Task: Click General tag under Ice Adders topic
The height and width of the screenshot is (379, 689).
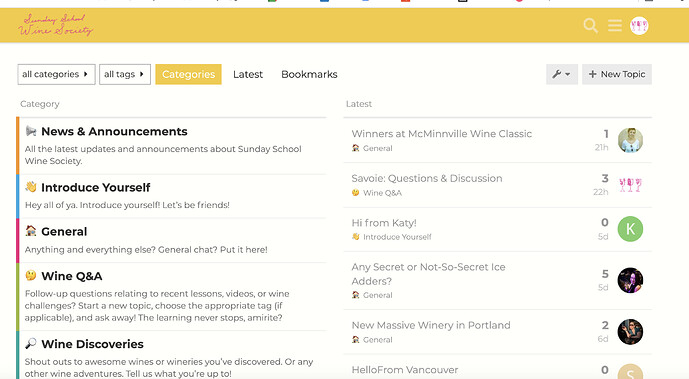Action: tap(372, 295)
